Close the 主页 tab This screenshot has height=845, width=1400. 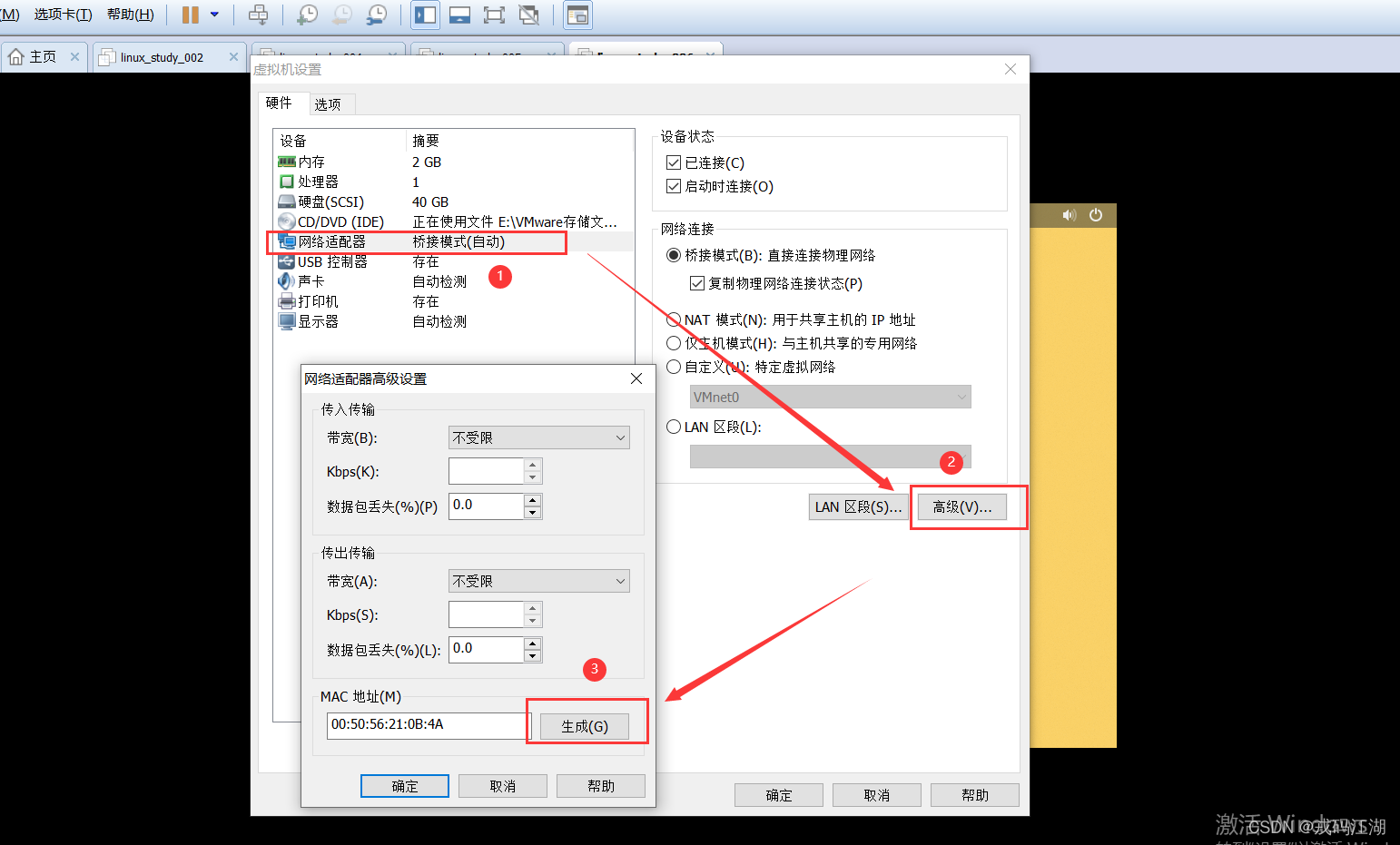74,57
